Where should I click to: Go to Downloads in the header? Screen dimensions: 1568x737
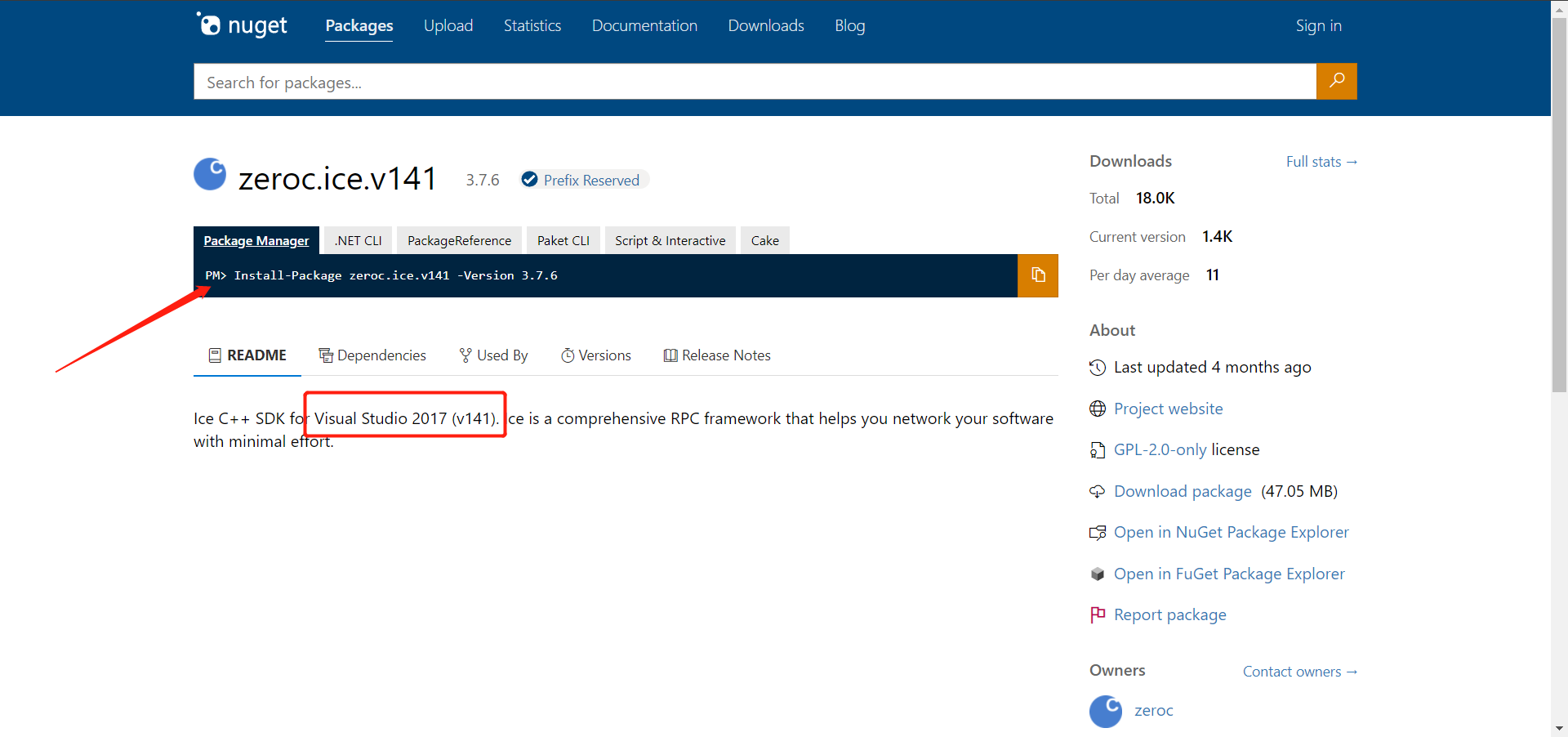click(766, 25)
